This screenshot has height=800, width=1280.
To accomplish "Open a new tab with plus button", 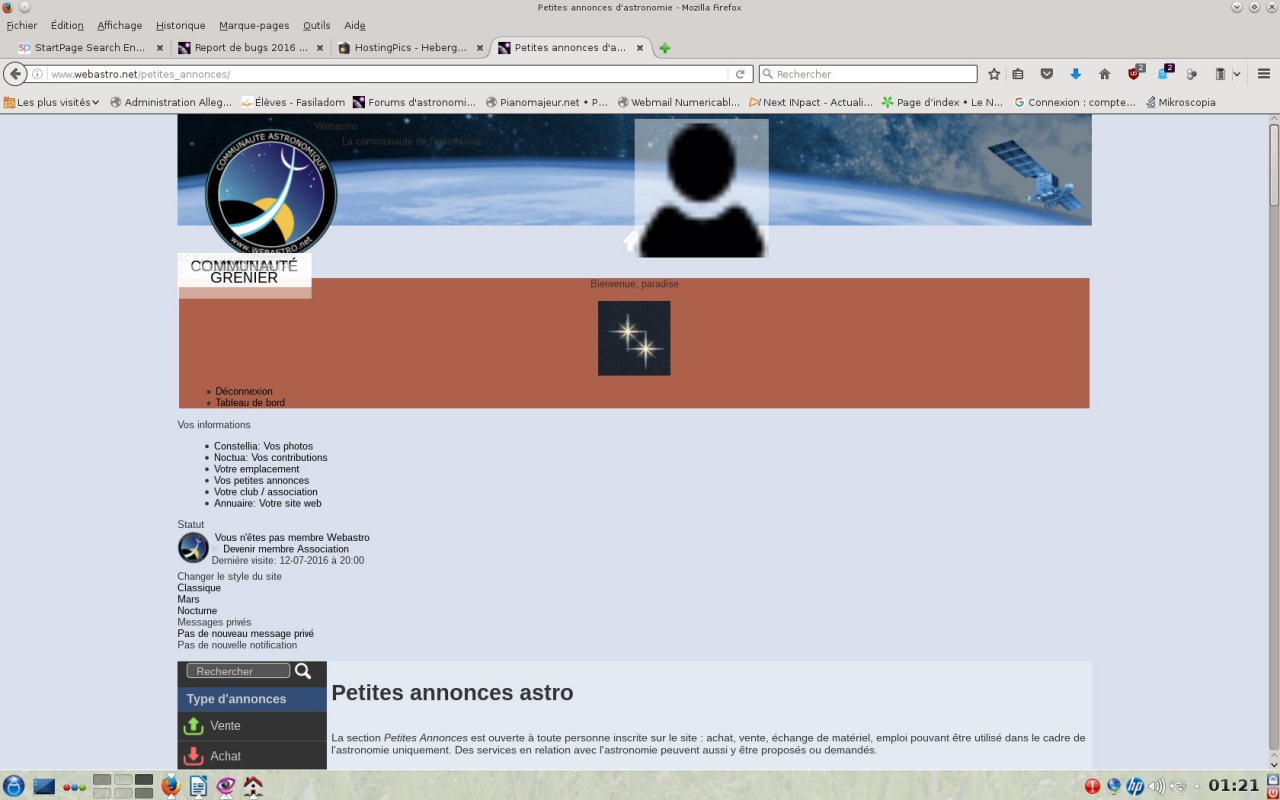I will [x=665, y=48].
